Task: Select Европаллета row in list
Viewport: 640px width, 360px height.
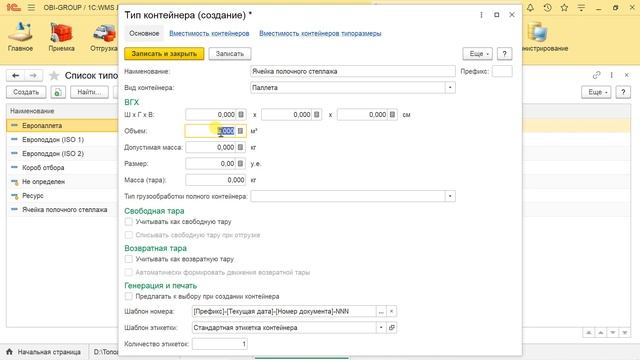Action: click(62, 125)
